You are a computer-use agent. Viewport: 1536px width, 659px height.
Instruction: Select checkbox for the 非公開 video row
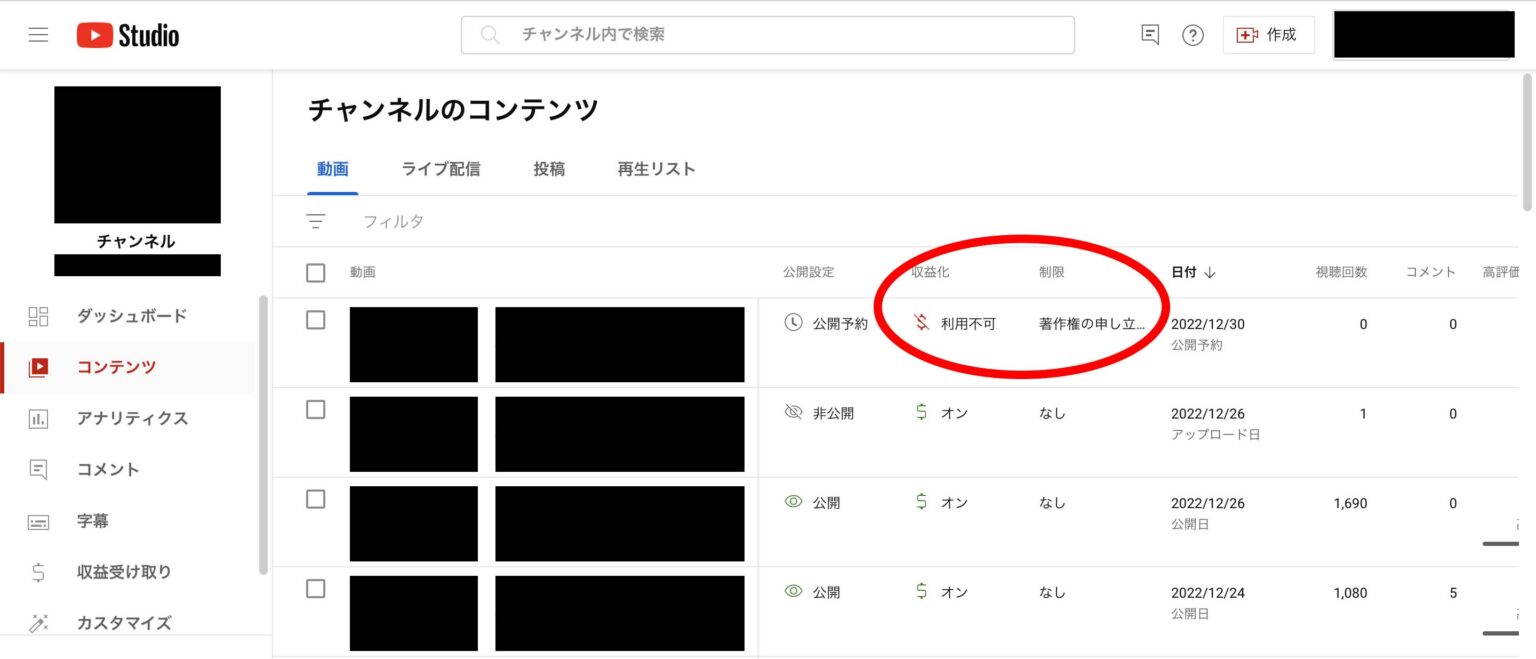[x=316, y=409]
